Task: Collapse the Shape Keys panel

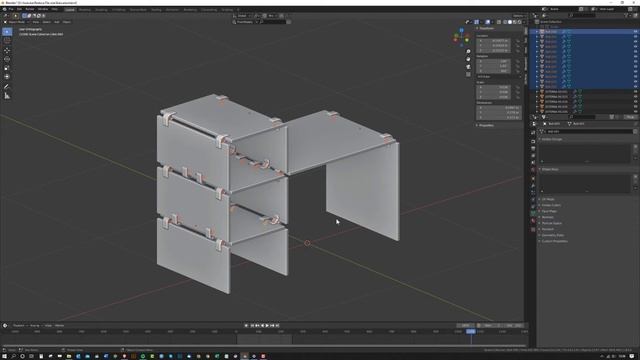Action: pyautogui.click(x=550, y=169)
